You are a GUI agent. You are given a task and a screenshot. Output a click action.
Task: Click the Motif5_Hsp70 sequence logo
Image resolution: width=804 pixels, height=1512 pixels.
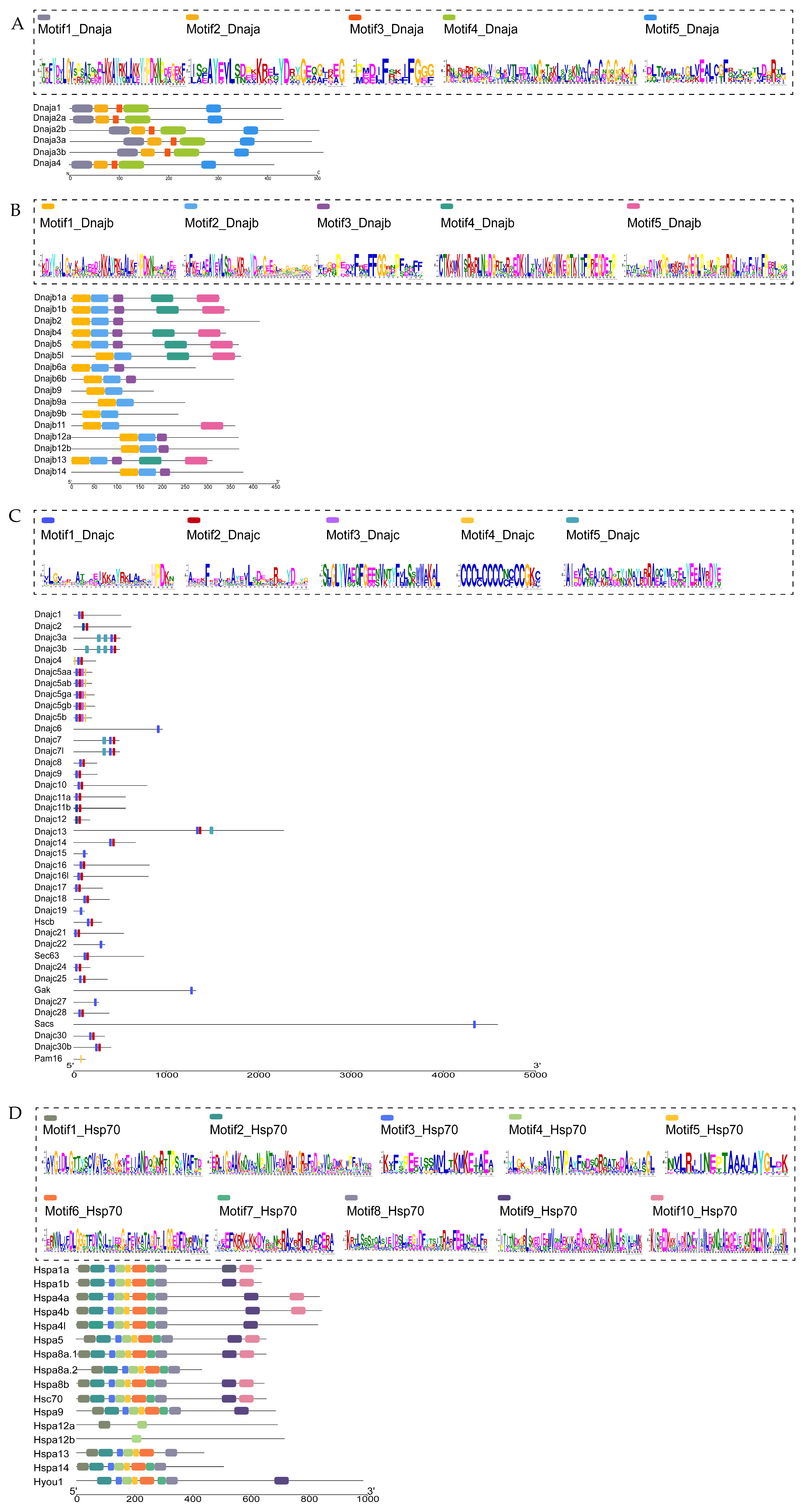[726, 1163]
